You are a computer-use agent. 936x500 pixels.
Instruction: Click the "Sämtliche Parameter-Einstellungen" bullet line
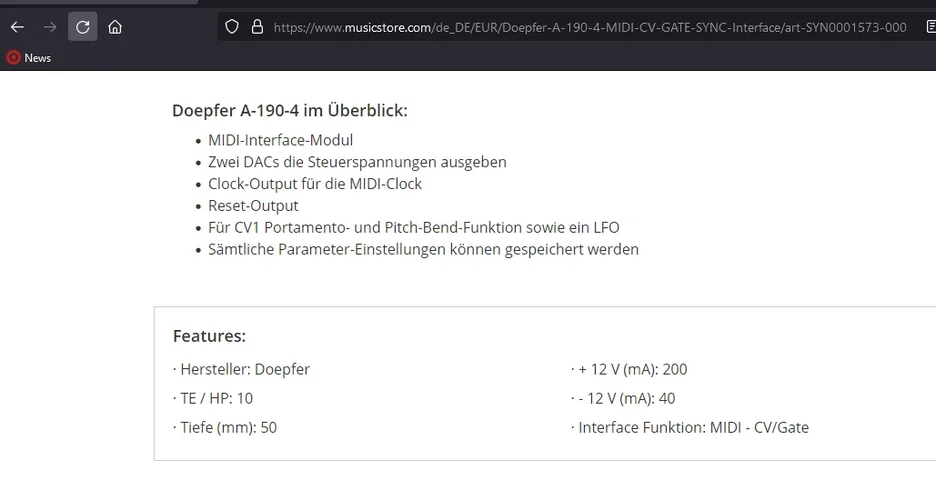tap(423, 250)
